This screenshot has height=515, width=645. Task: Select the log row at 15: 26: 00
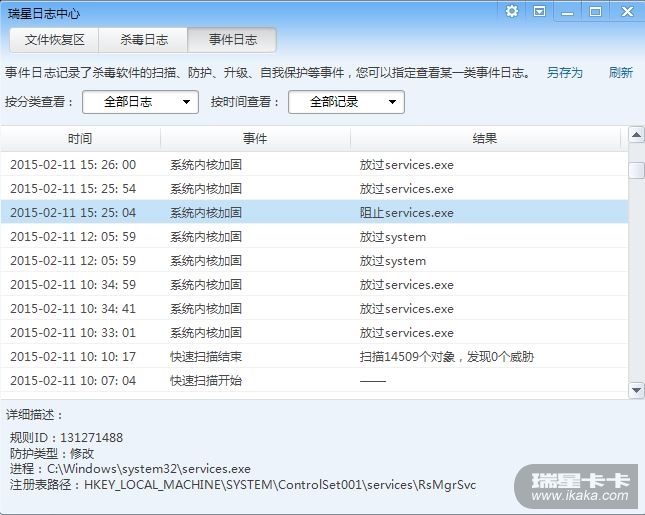(x=314, y=165)
